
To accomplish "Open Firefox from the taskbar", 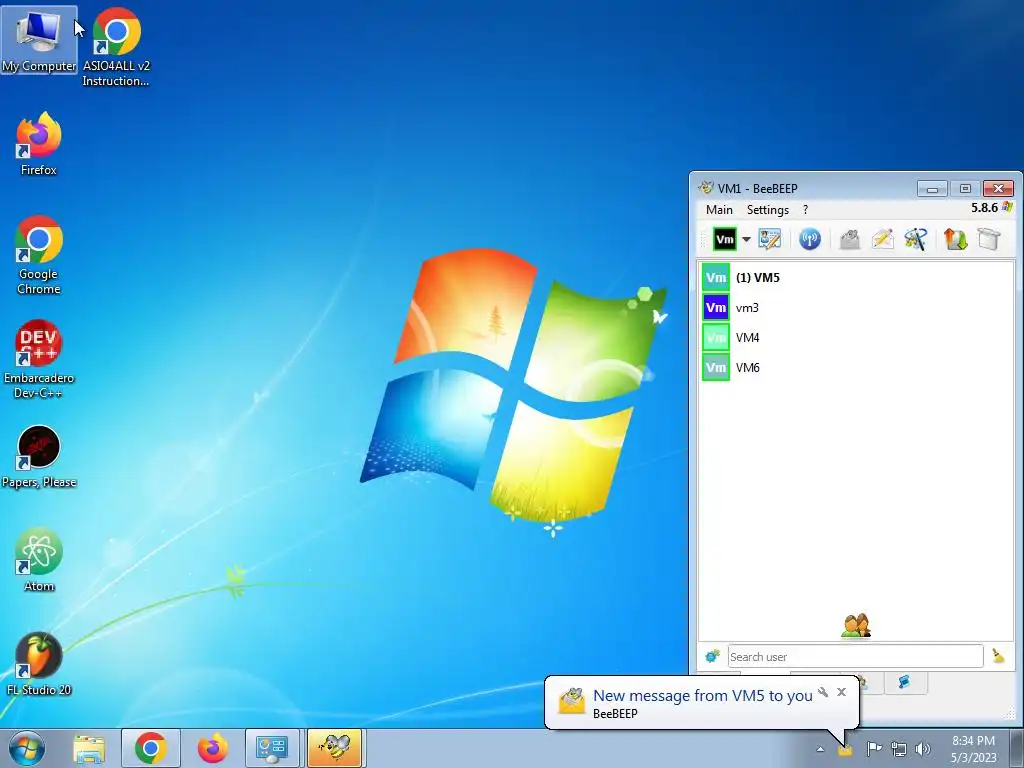I will [213, 748].
